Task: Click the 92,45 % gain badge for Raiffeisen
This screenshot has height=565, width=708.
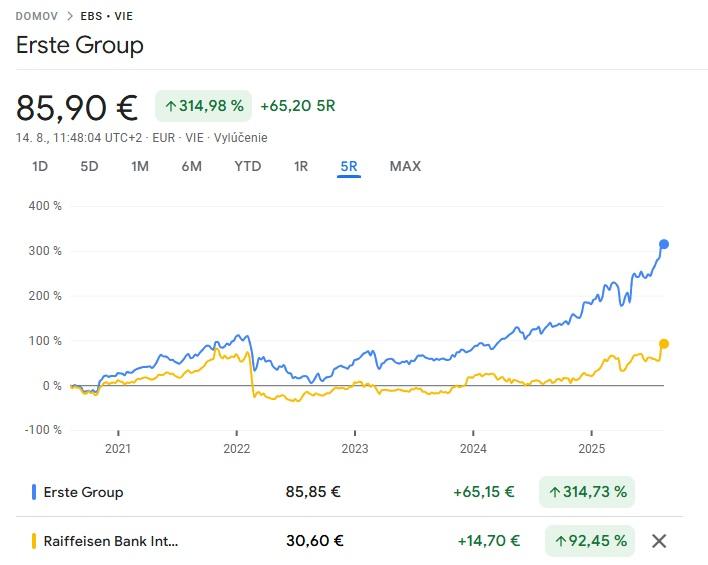Action: (587, 541)
